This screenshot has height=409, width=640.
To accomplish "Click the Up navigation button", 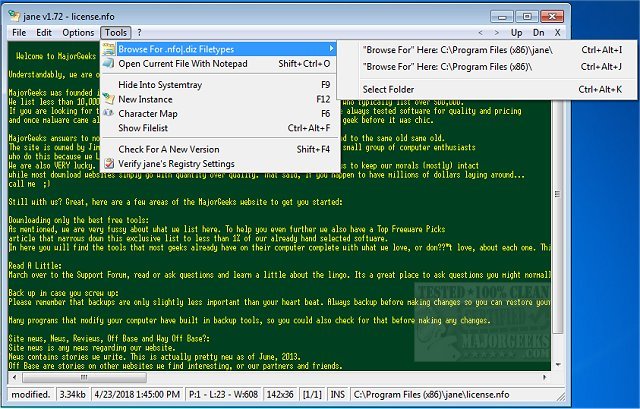I will [x=516, y=33].
